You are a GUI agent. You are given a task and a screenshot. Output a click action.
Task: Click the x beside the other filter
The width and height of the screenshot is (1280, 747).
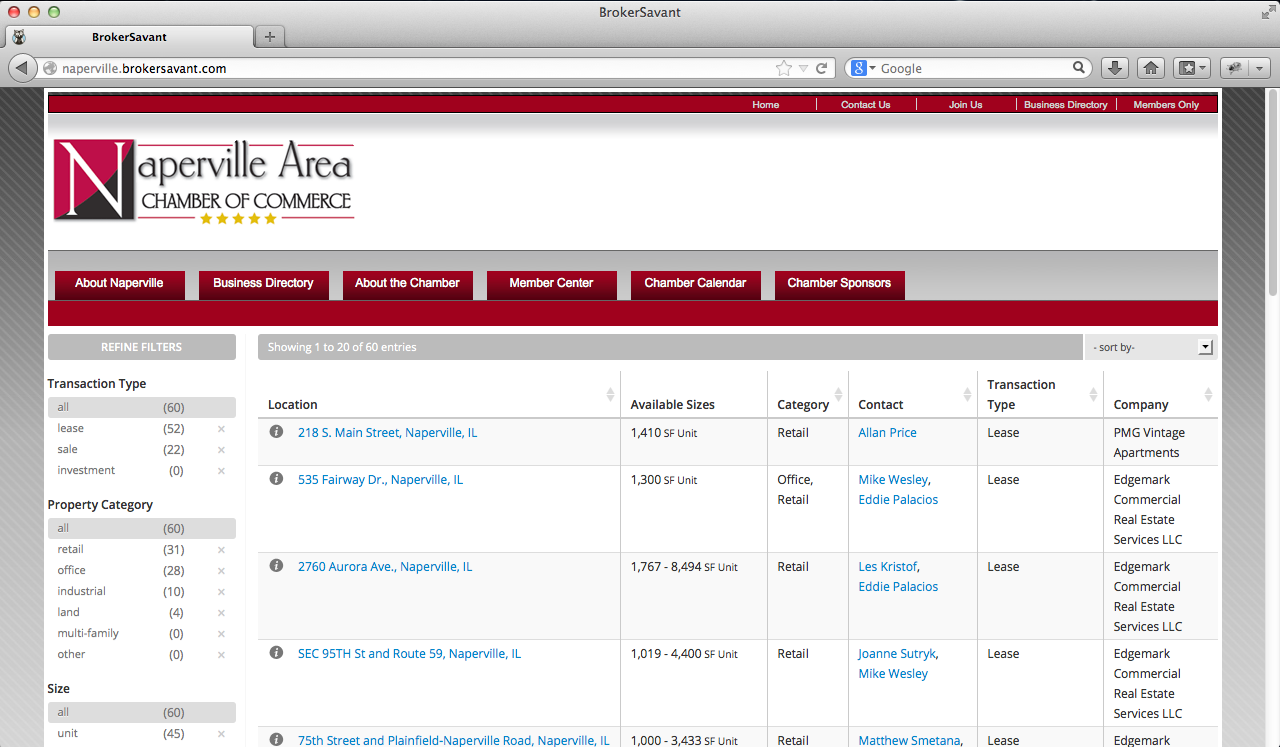coord(222,655)
